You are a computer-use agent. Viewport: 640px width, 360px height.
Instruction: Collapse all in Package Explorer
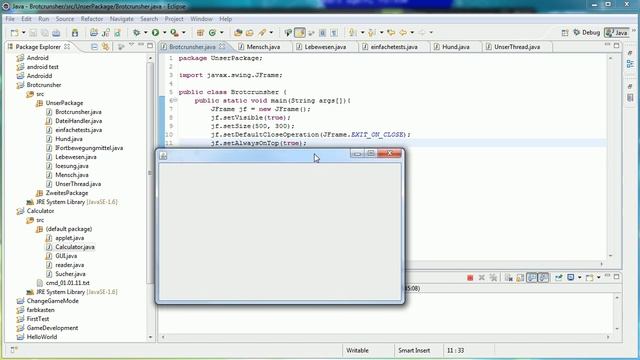(94, 47)
